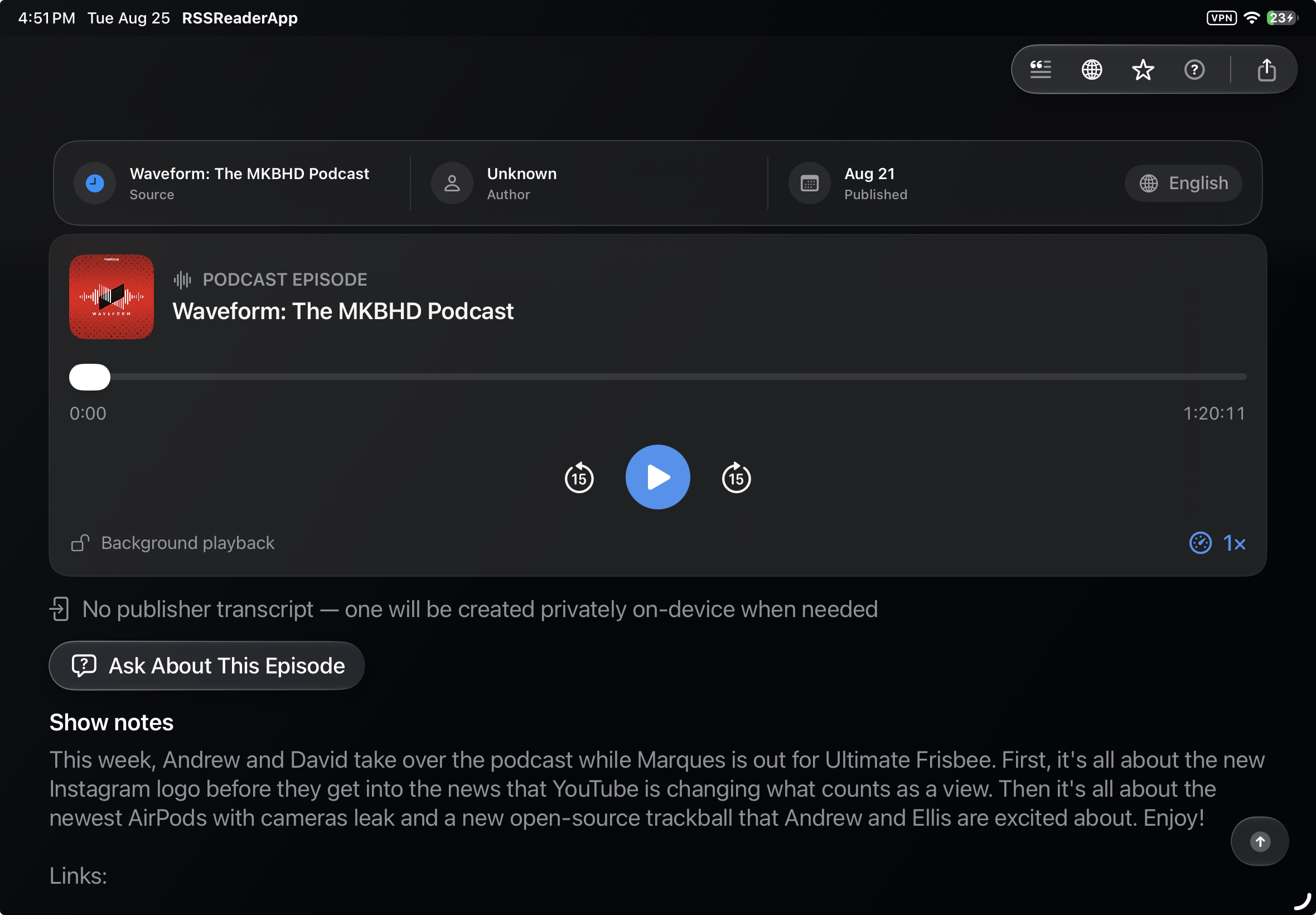Click the podcast episode waveform icon
This screenshot has height=915, width=1316.
182,280
